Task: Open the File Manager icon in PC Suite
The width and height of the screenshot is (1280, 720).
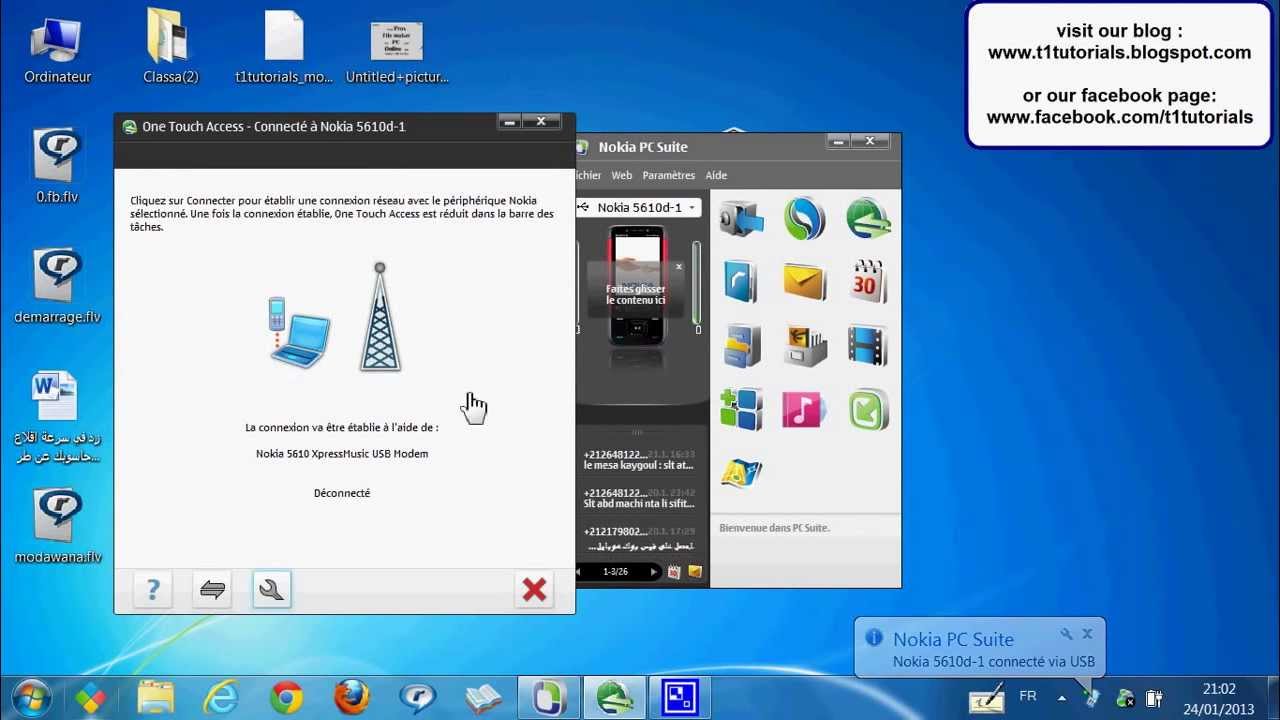Action: 740,346
